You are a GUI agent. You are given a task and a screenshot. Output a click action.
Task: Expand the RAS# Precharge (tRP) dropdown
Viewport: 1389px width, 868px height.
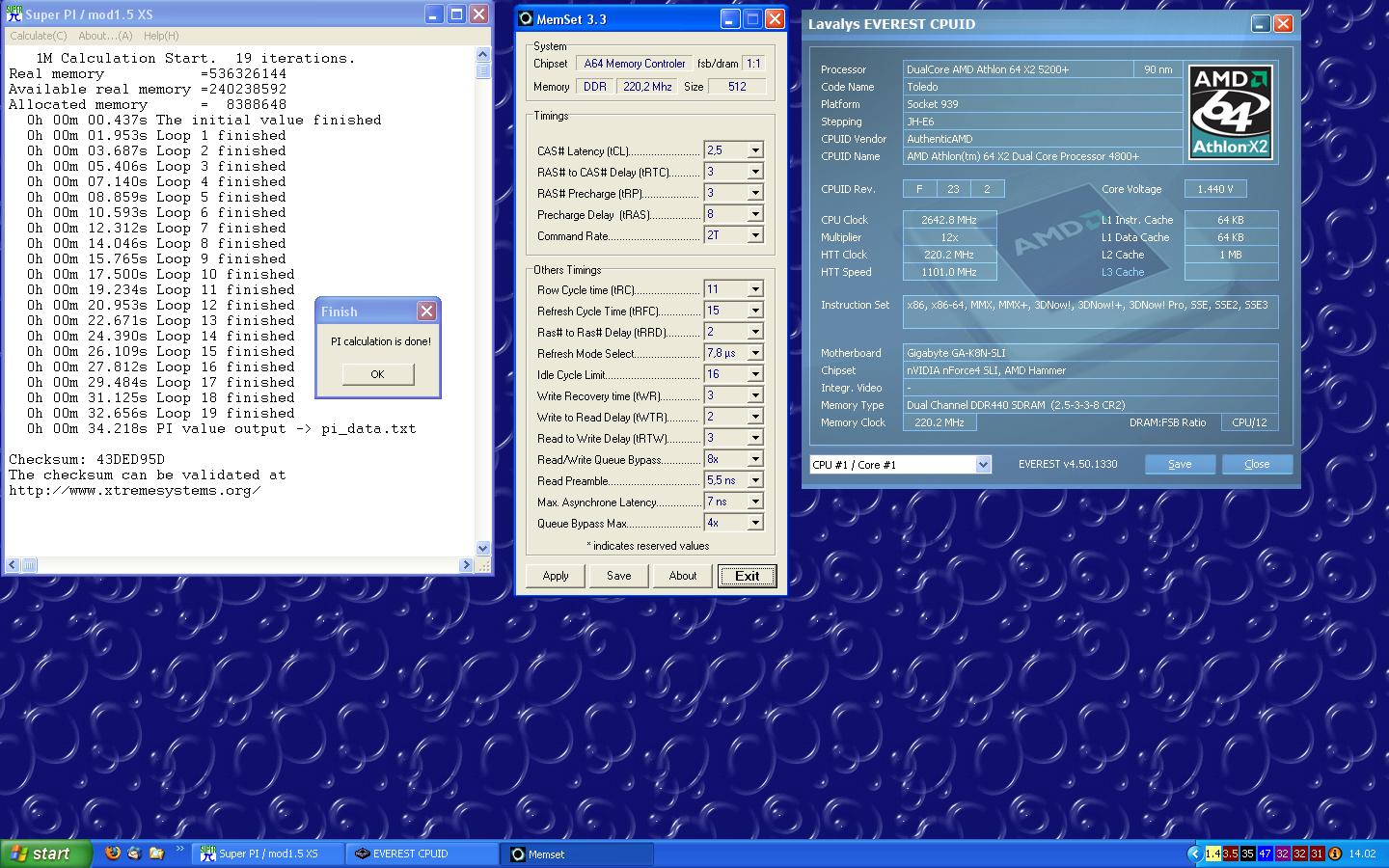(755, 193)
